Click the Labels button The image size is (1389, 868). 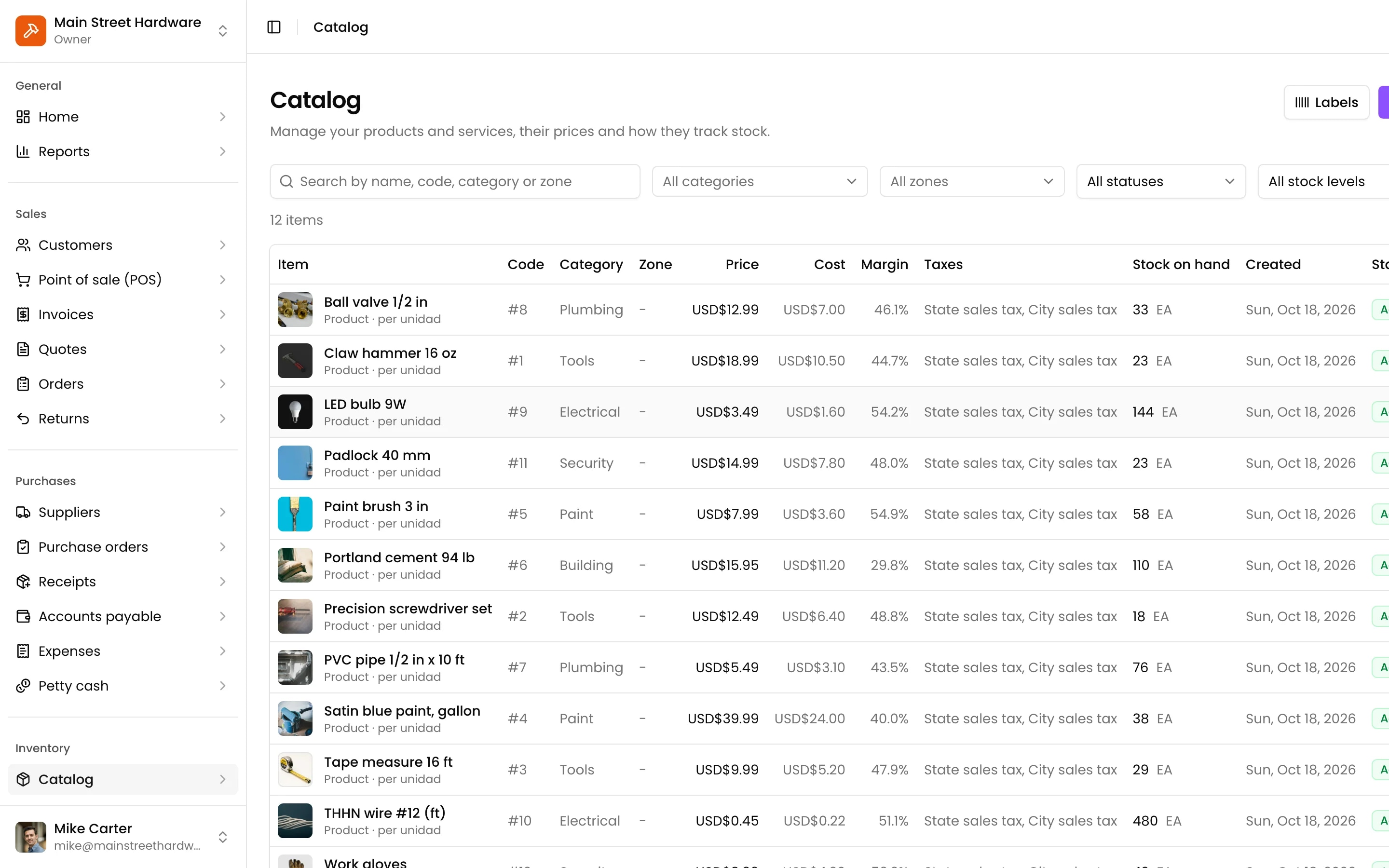coord(1326,102)
